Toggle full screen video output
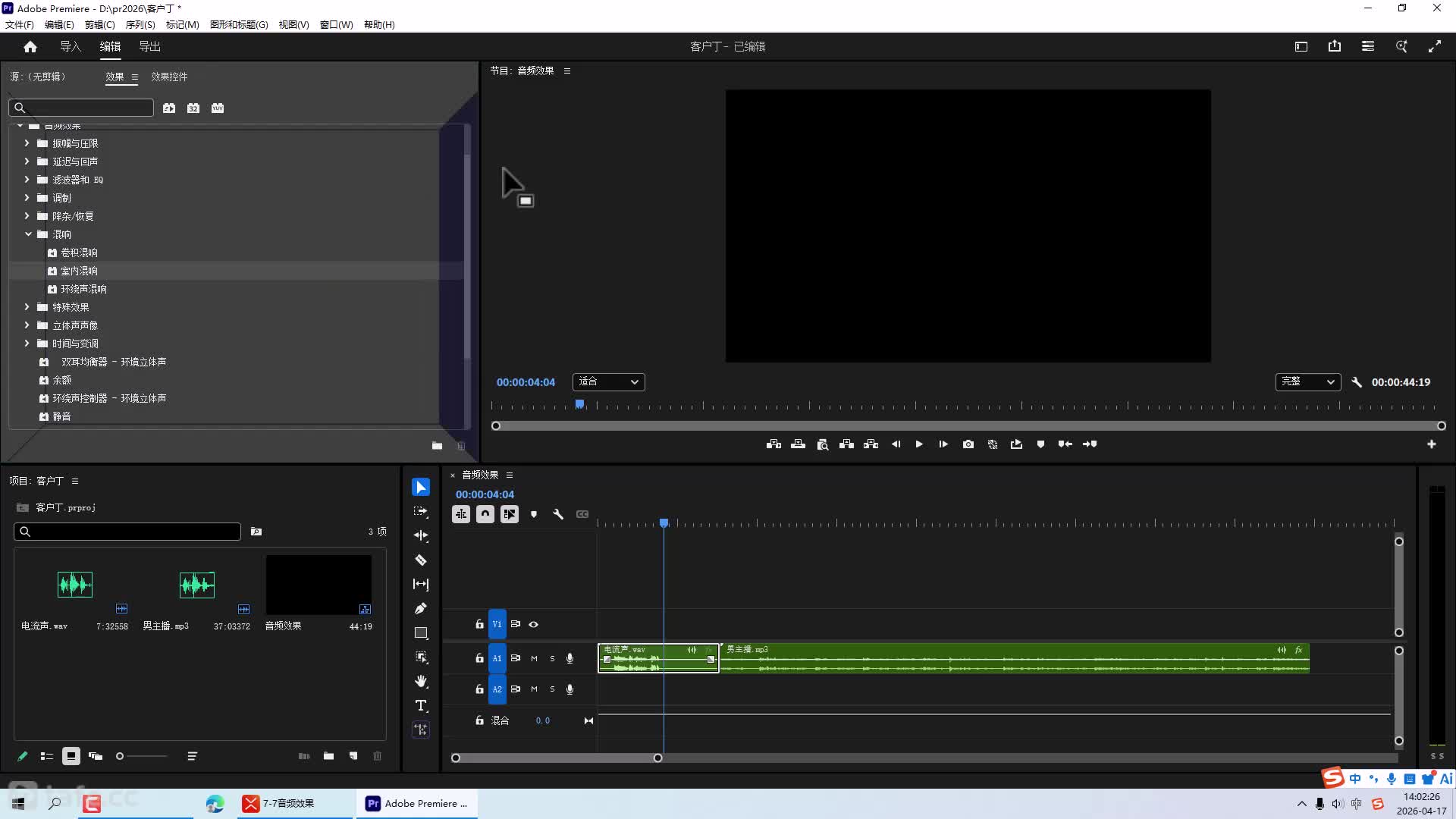The height and width of the screenshot is (819, 1456). pyautogui.click(x=1435, y=46)
